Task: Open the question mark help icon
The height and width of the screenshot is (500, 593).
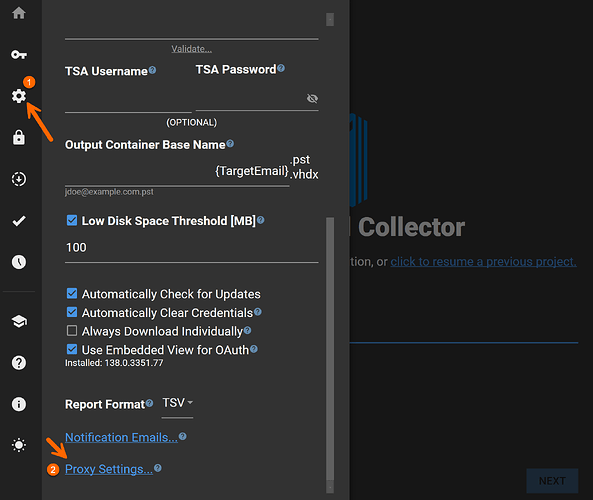Action: 19,363
